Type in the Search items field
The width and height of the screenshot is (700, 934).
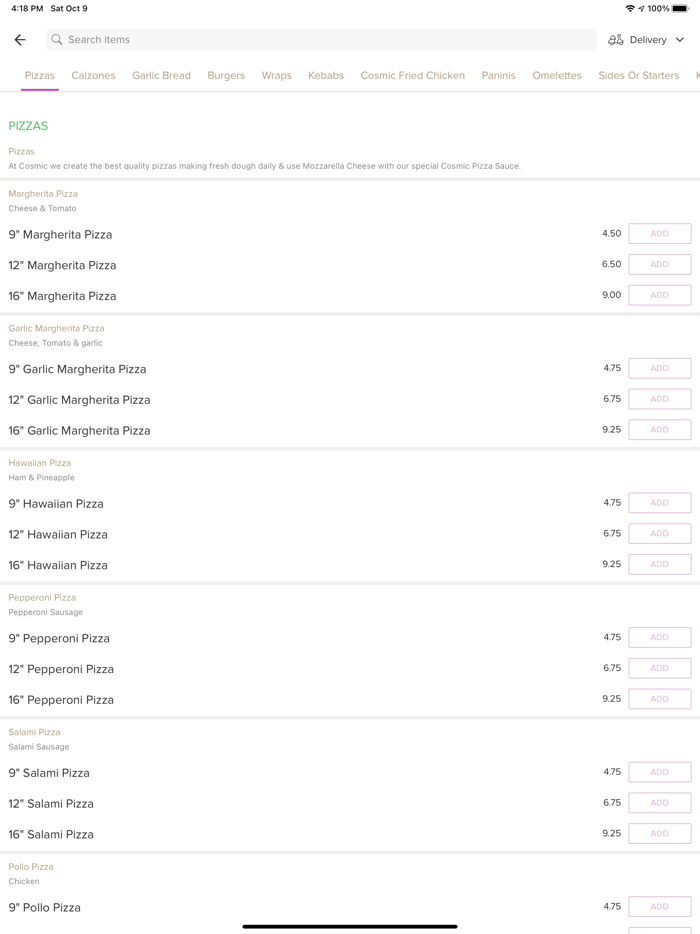[x=320, y=40]
